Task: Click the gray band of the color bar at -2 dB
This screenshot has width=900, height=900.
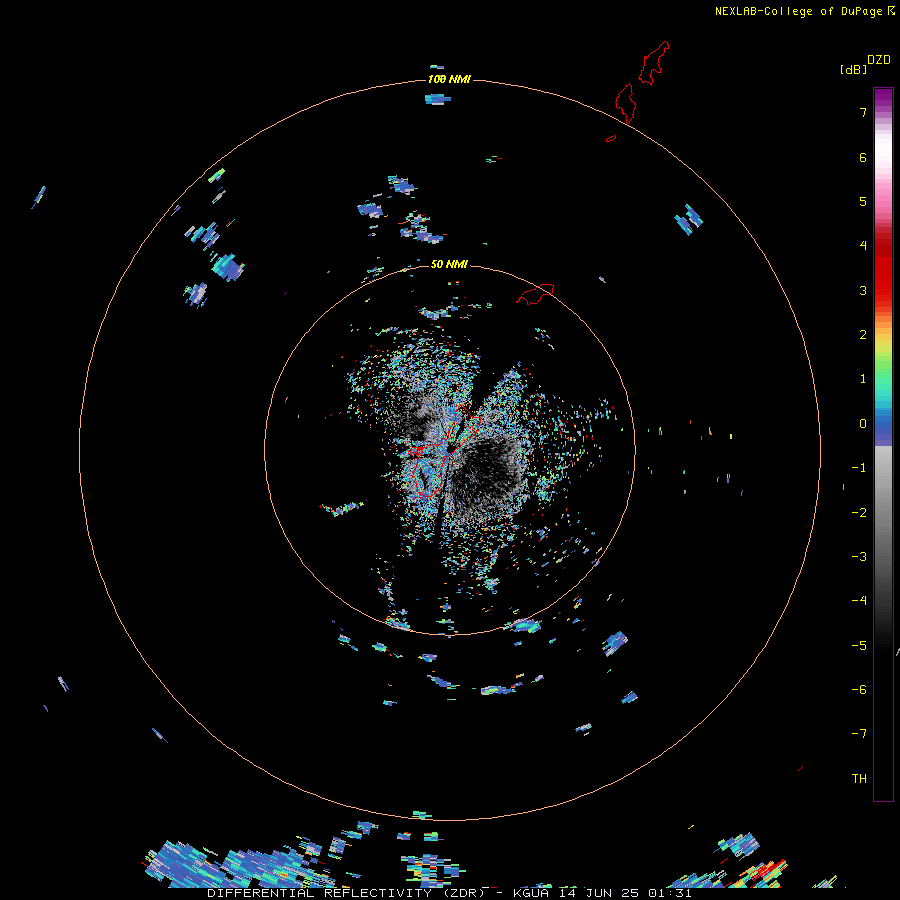Action: [x=883, y=513]
